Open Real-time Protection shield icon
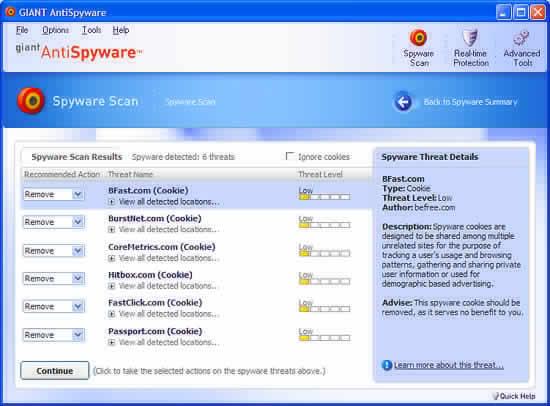The height and width of the screenshot is (406, 550). pyautogui.click(x=470, y=38)
